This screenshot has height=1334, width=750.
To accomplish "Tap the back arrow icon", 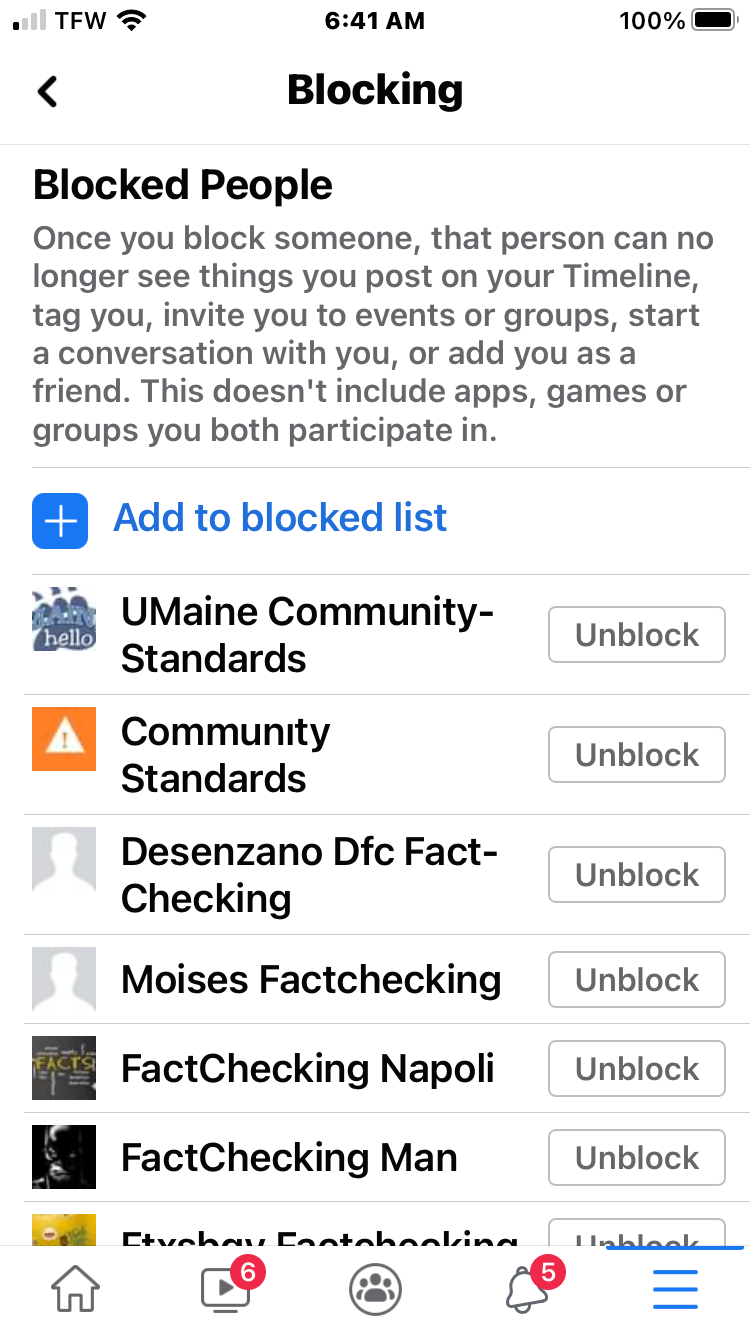I will 47,91.
